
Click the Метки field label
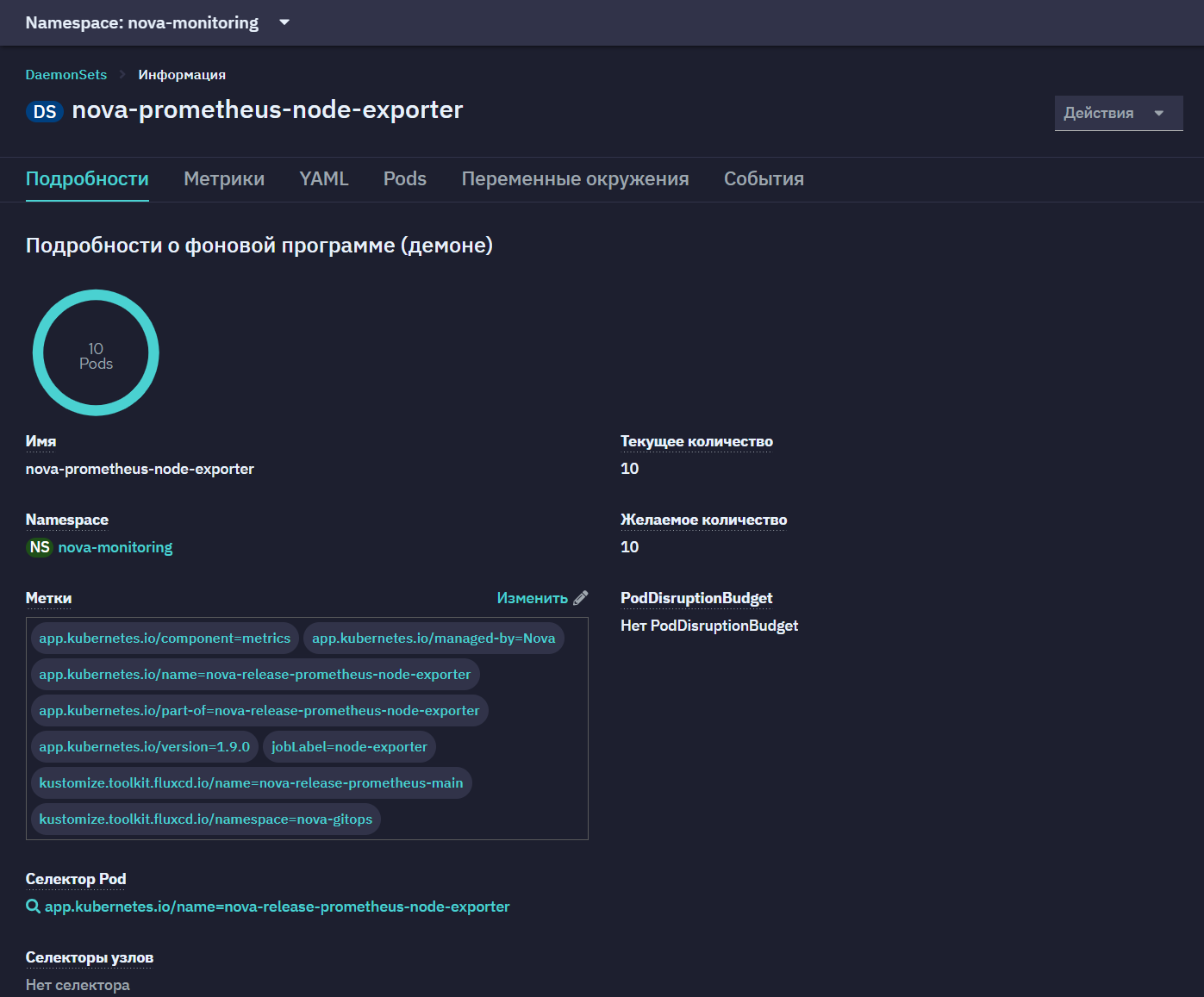[48, 598]
